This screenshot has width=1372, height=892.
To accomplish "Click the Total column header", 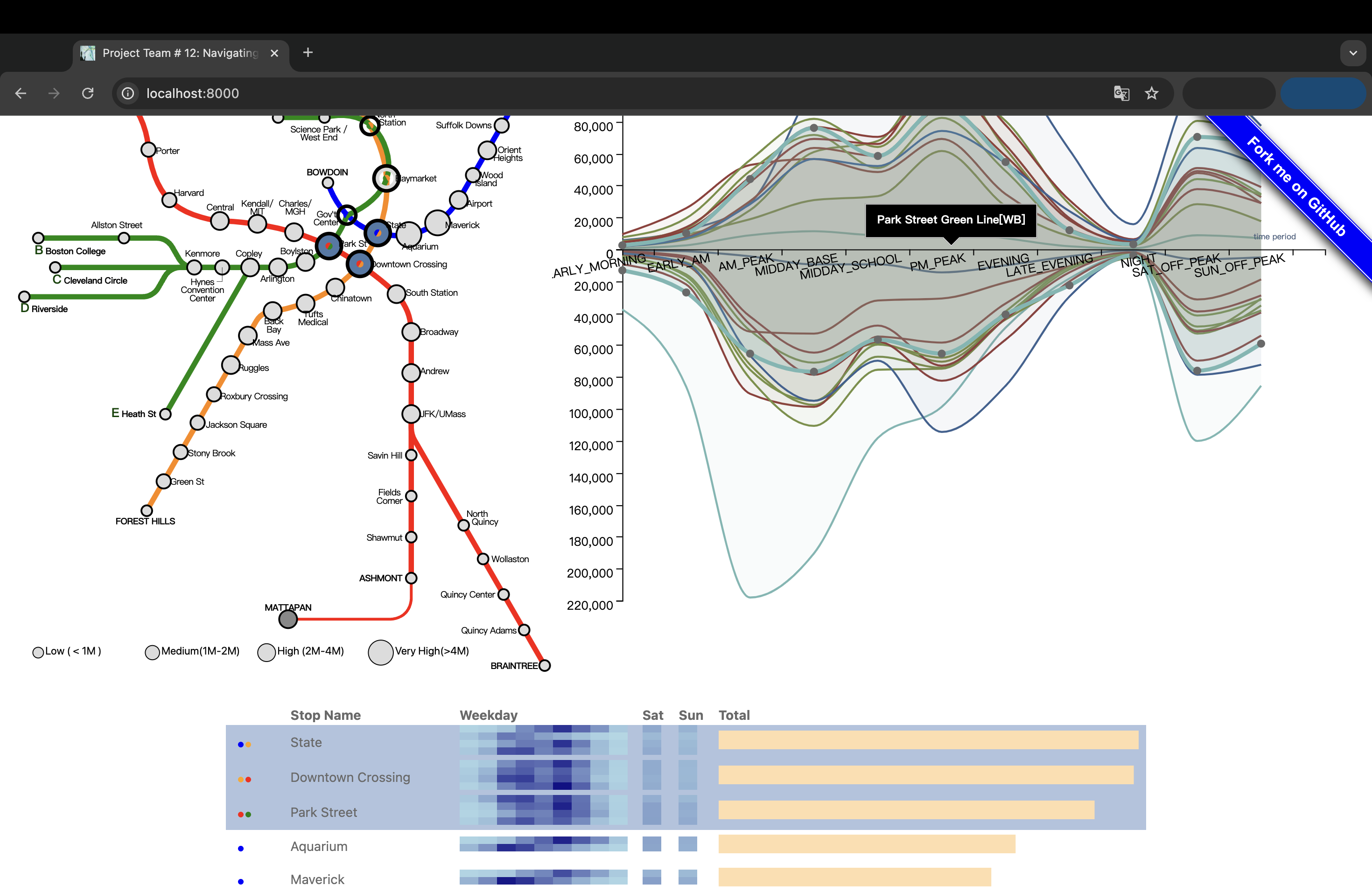I will point(734,715).
